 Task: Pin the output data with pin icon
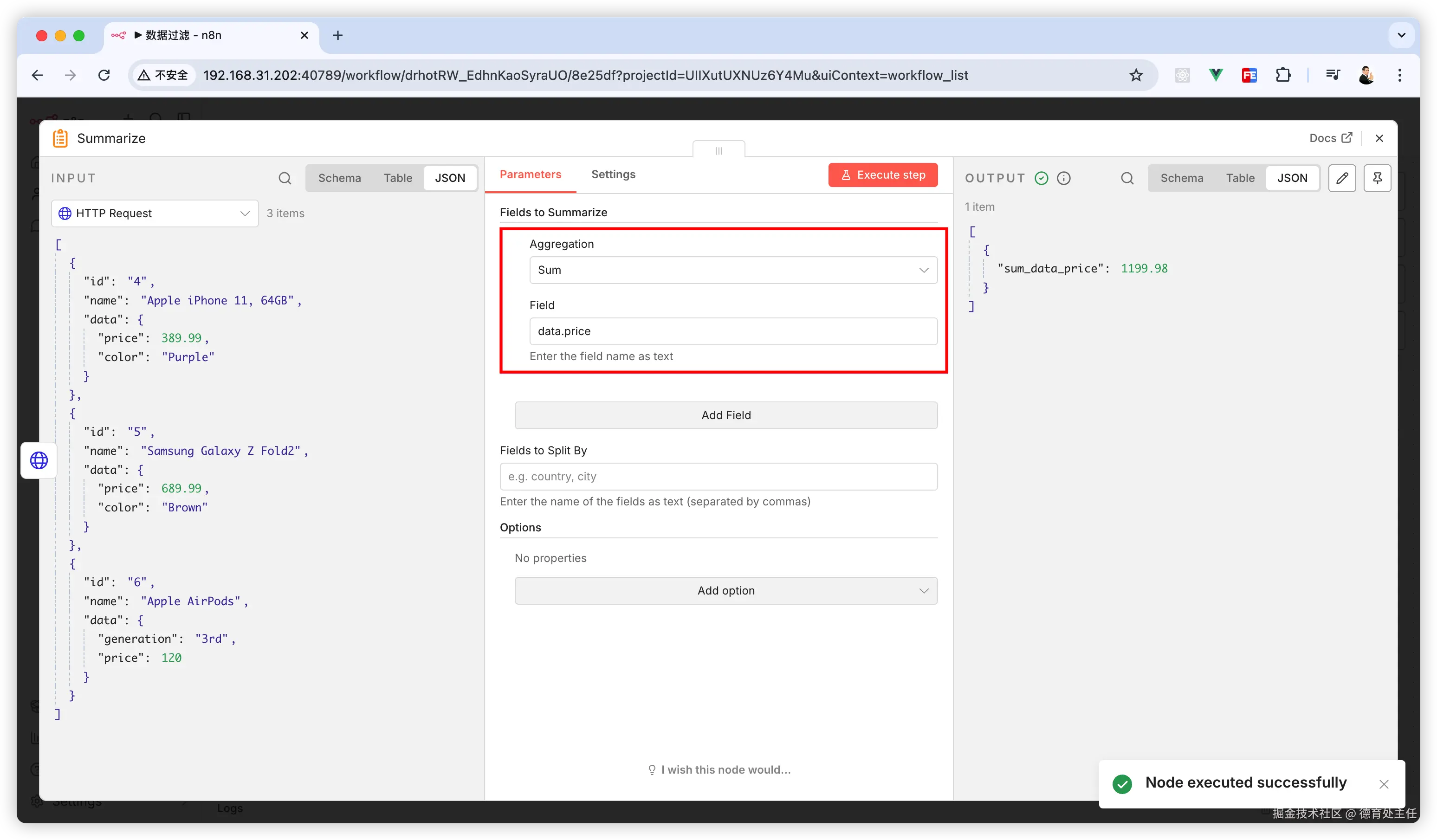tap(1377, 179)
